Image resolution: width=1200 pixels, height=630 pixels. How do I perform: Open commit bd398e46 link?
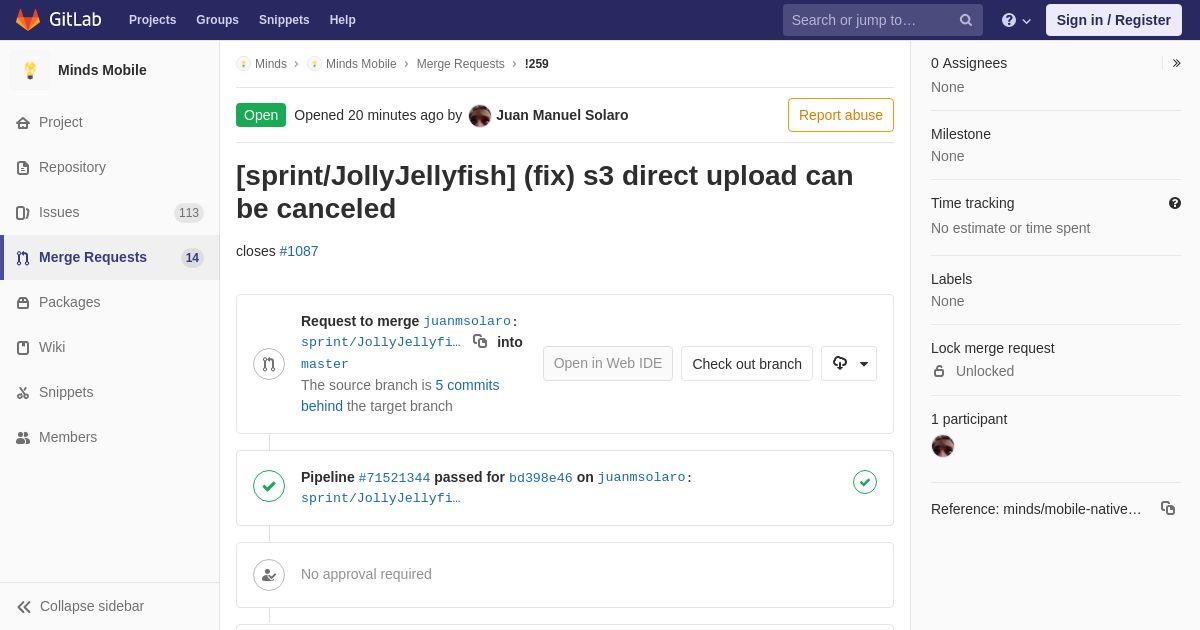(541, 478)
